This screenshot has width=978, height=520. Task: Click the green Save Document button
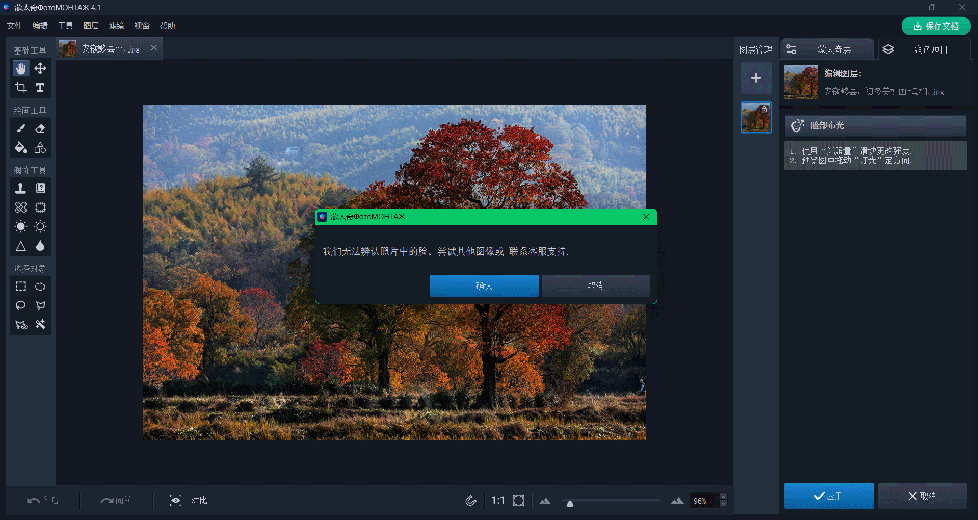(x=936, y=26)
